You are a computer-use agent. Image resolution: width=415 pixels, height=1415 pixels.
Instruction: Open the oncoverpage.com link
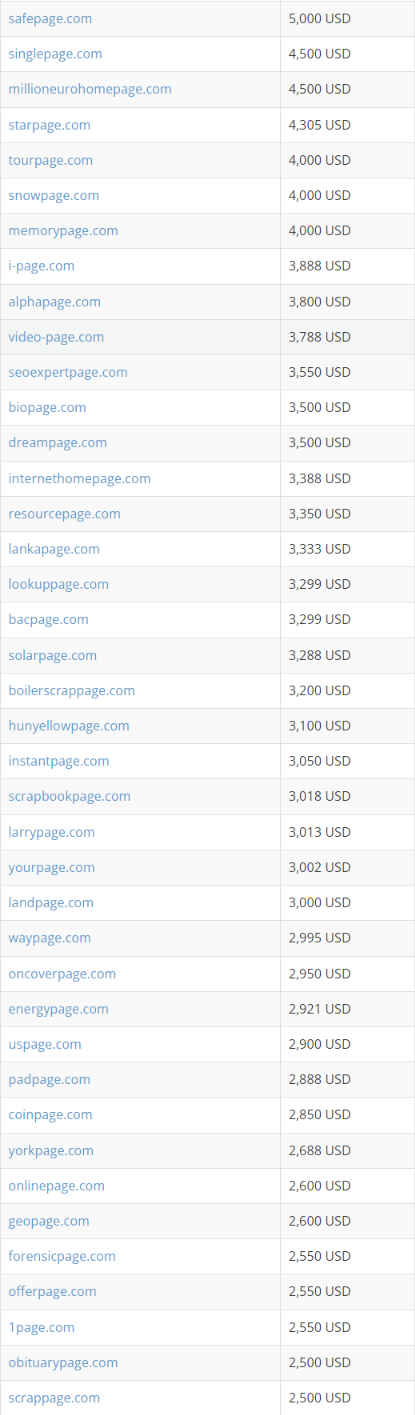(x=62, y=973)
